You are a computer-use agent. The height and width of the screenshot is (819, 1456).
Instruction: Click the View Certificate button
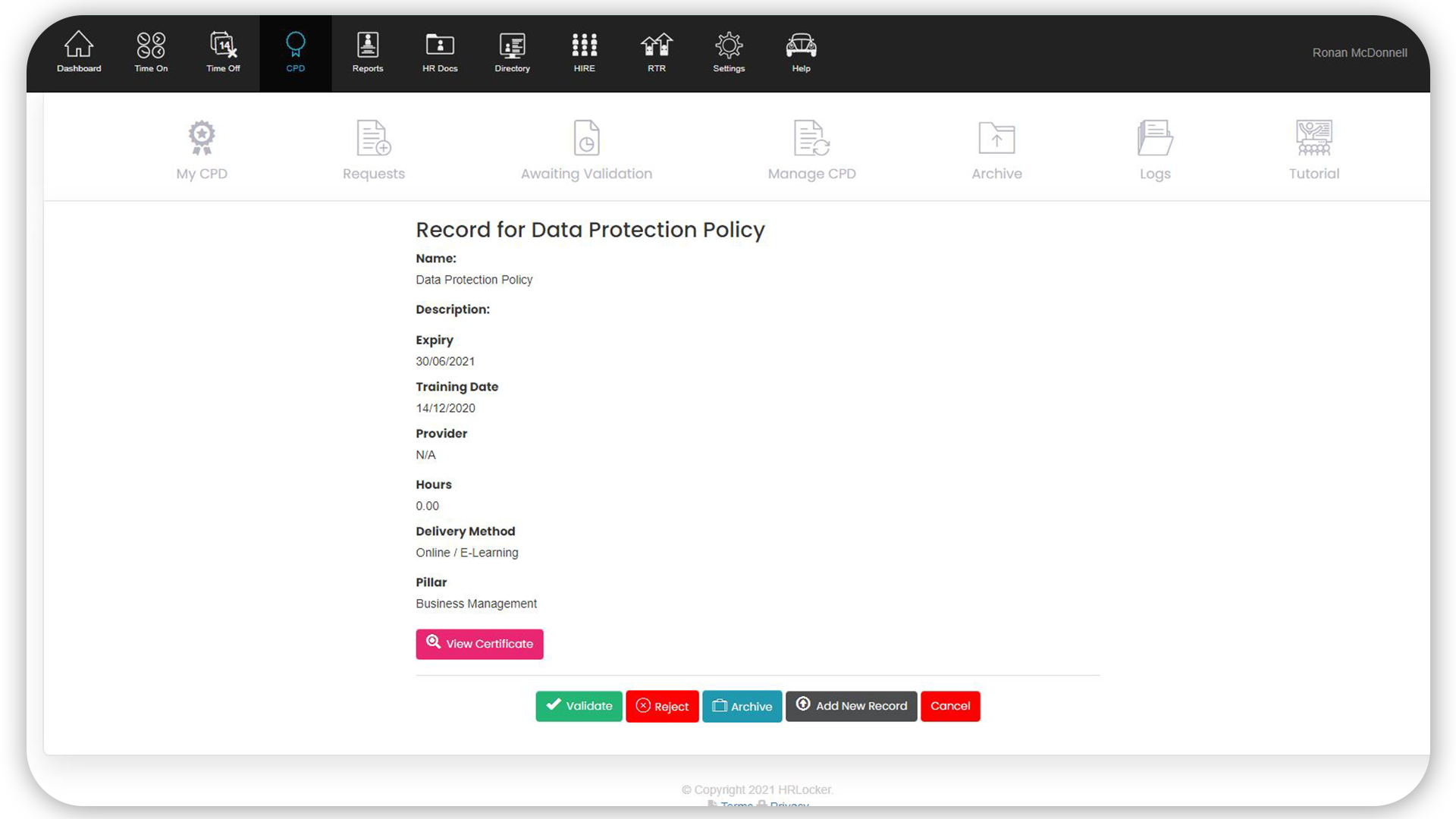[x=479, y=644]
